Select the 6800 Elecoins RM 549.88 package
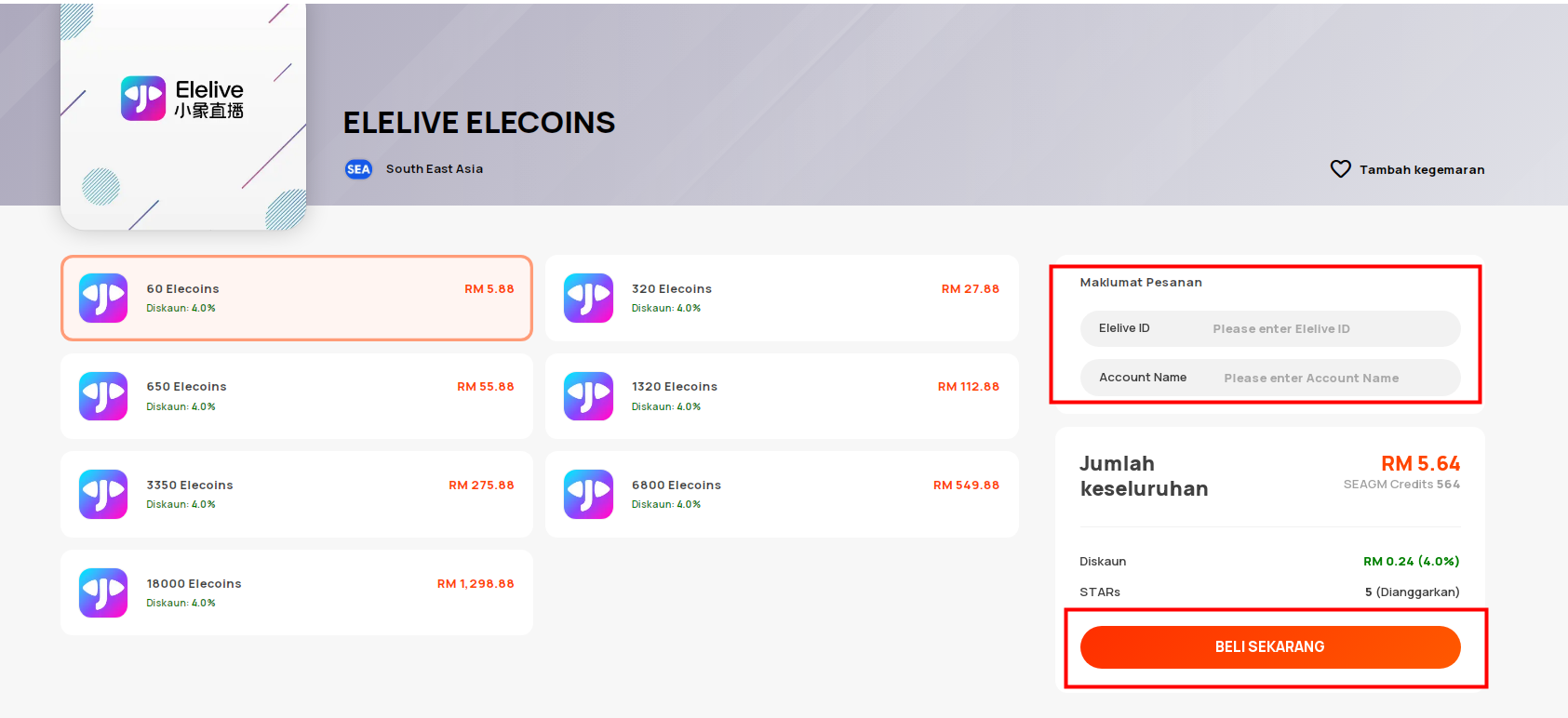1568x718 pixels. coord(782,494)
